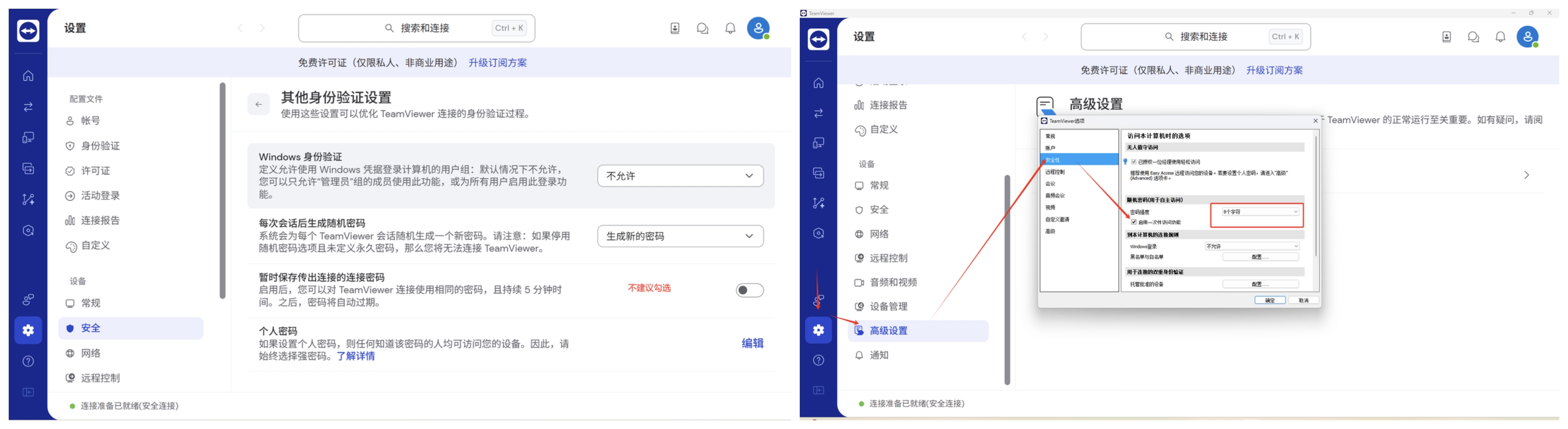Click notification bell in 其他身份验证设置 window header
This screenshot has width=1568, height=429.
[x=730, y=29]
